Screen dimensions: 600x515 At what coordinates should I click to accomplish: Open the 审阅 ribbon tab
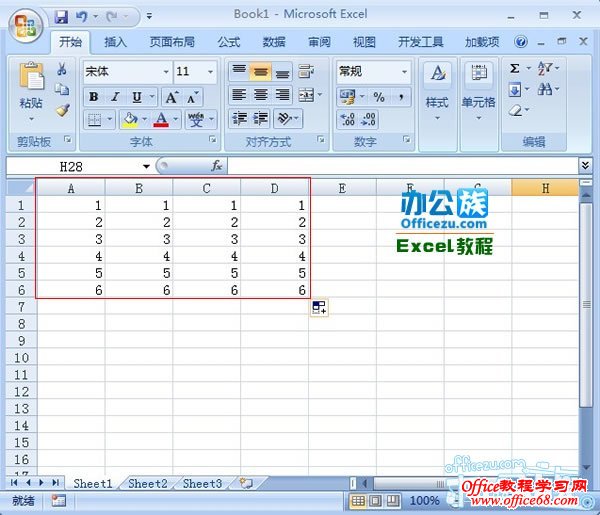(x=319, y=42)
